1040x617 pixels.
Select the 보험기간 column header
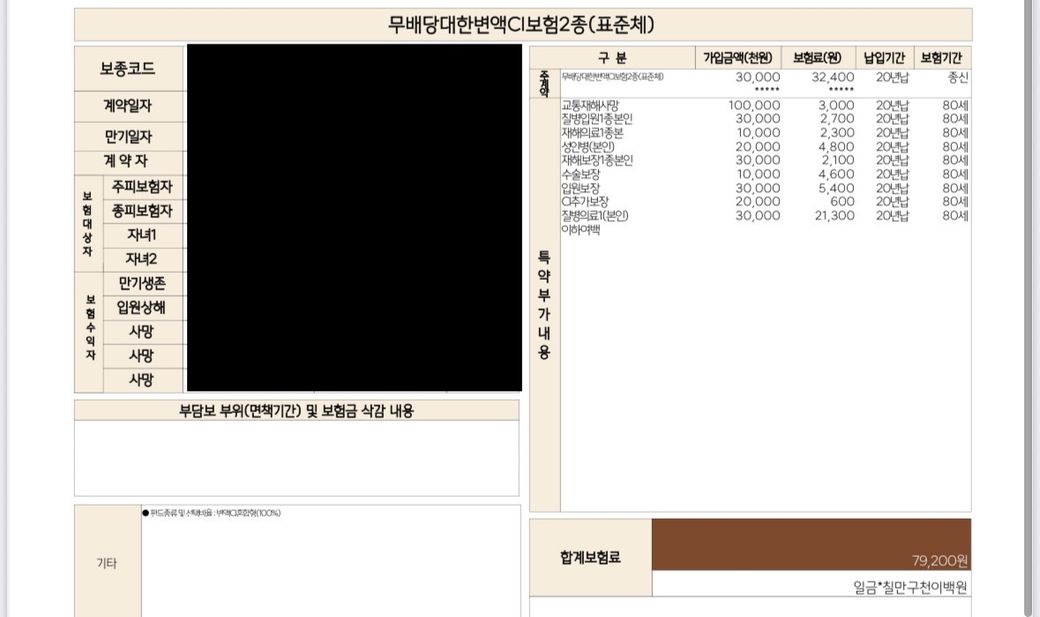click(x=942, y=58)
